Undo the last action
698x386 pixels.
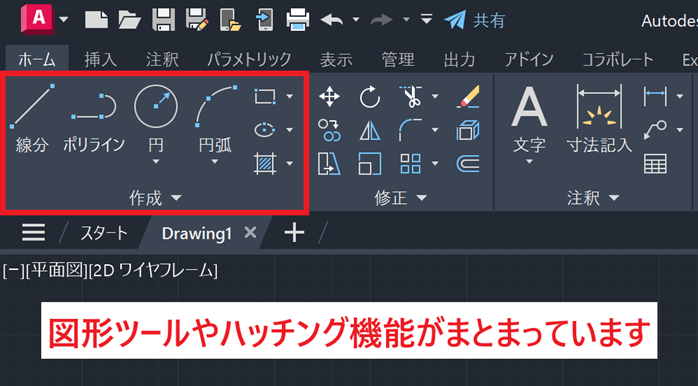(332, 20)
